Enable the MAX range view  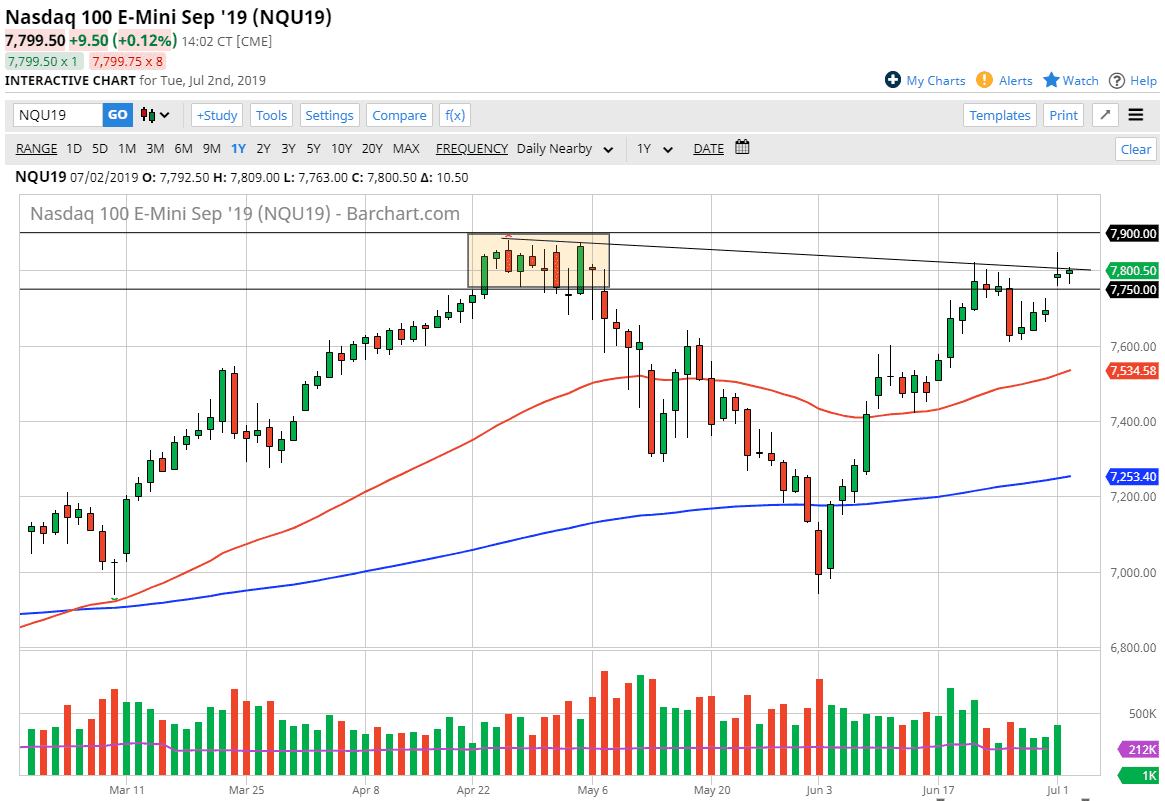tap(407, 148)
